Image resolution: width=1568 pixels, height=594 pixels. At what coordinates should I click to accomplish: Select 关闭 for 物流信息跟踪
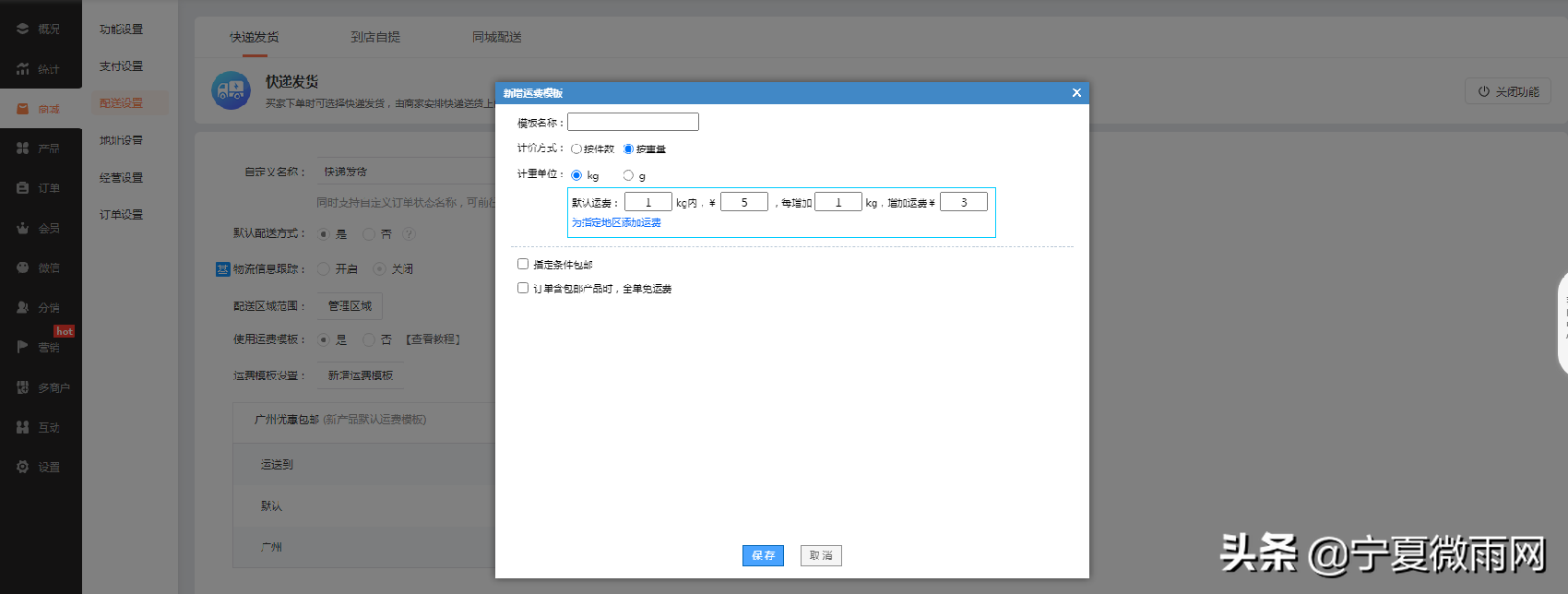click(379, 269)
